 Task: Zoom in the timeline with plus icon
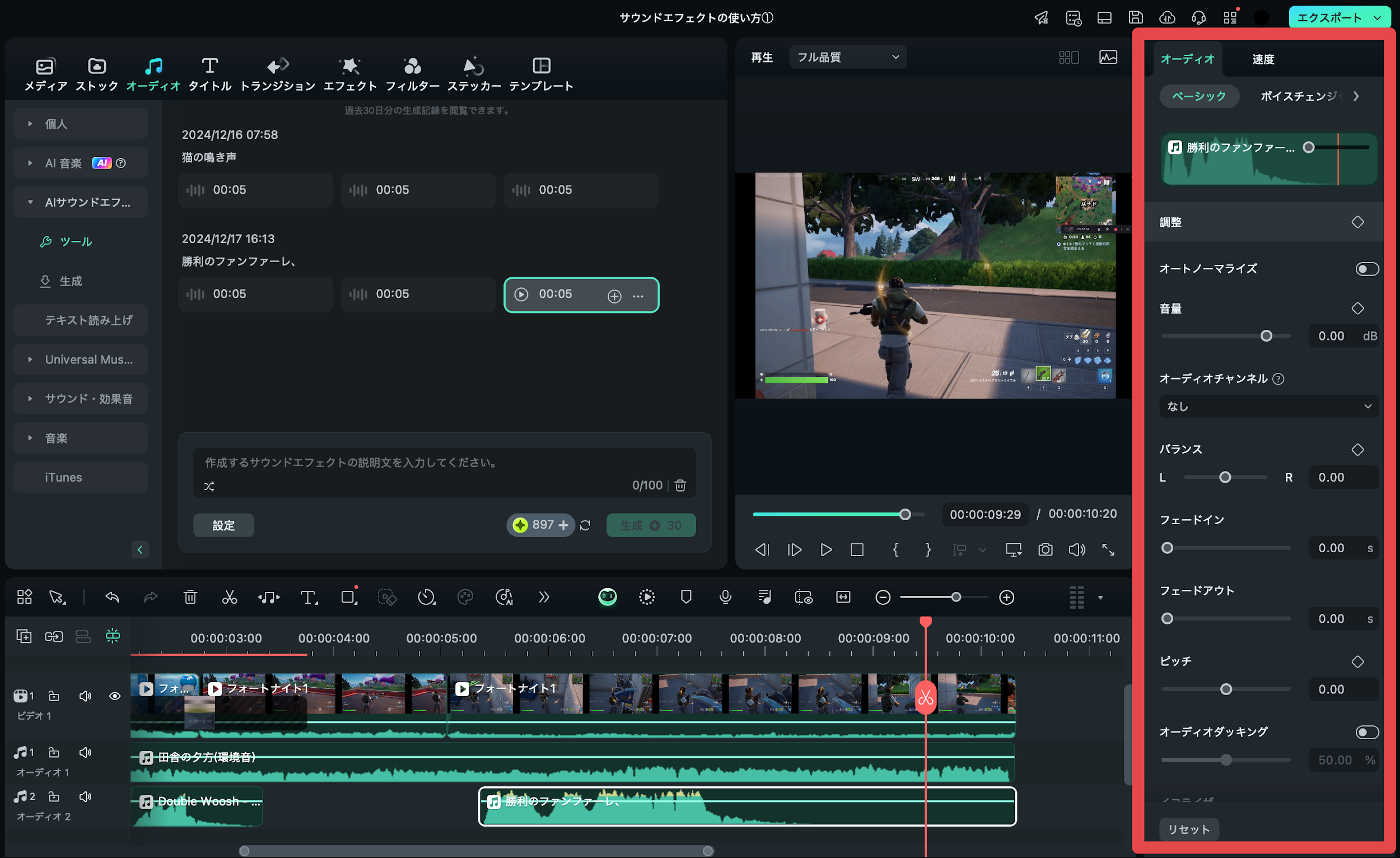click(1006, 597)
